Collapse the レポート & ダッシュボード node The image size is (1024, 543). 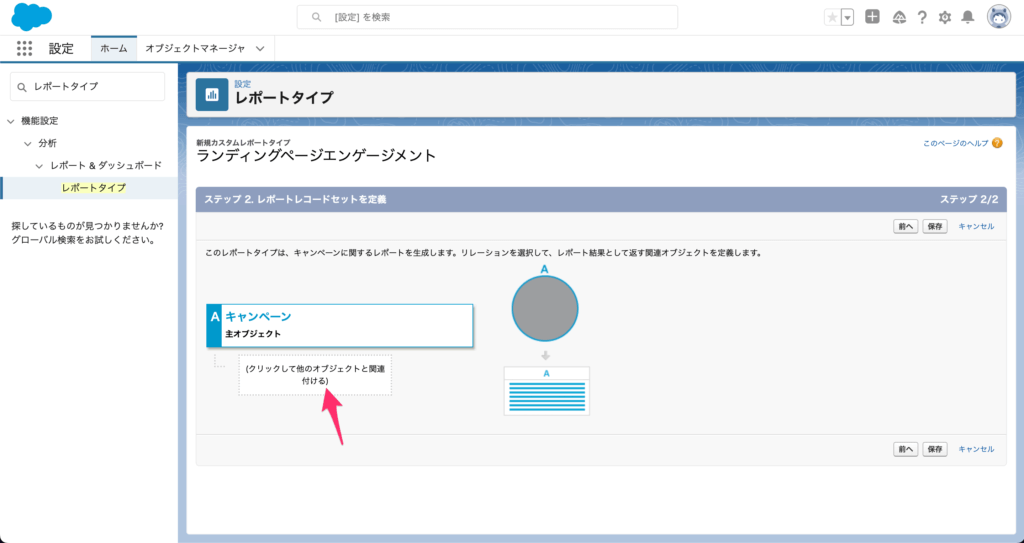pos(39,166)
